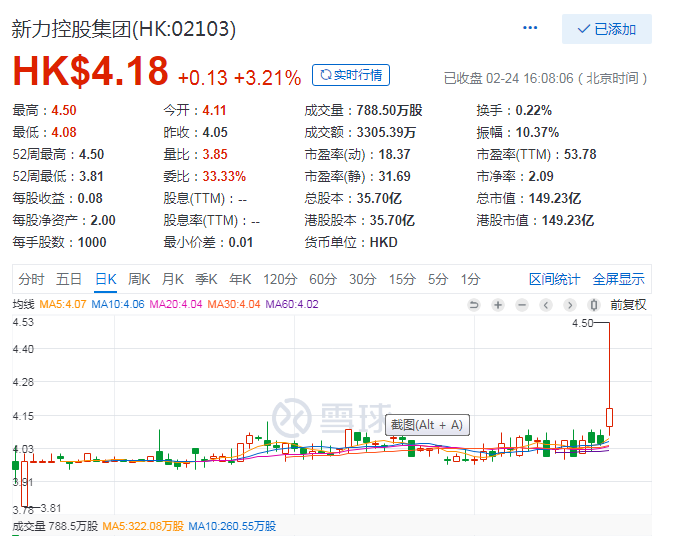Open the three-dot more options menu
The width and height of the screenshot is (684, 536).
click(530, 29)
